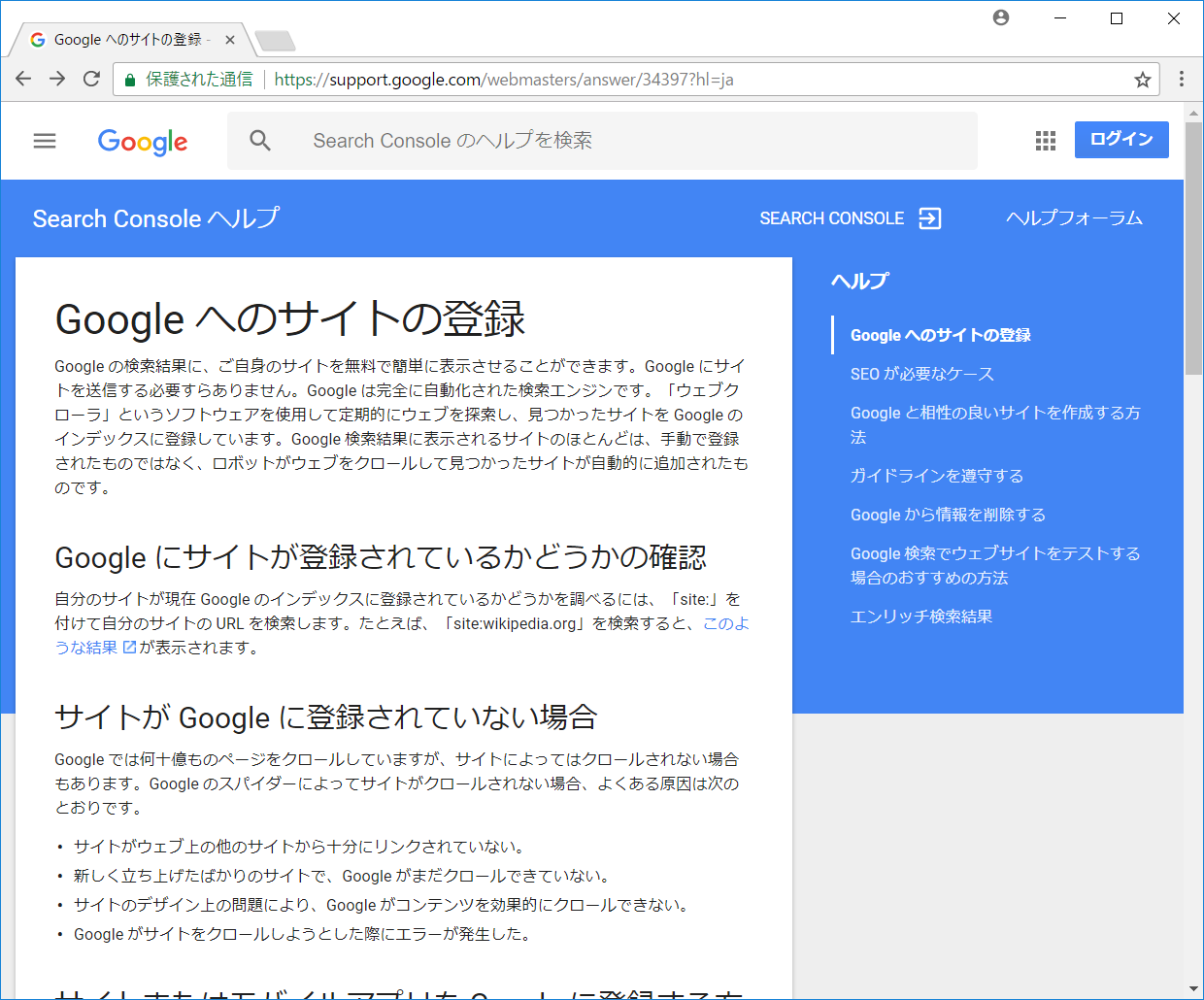This screenshot has height=1000, width=1204.
Task: Click the Search Console help search field
Action: click(x=602, y=141)
